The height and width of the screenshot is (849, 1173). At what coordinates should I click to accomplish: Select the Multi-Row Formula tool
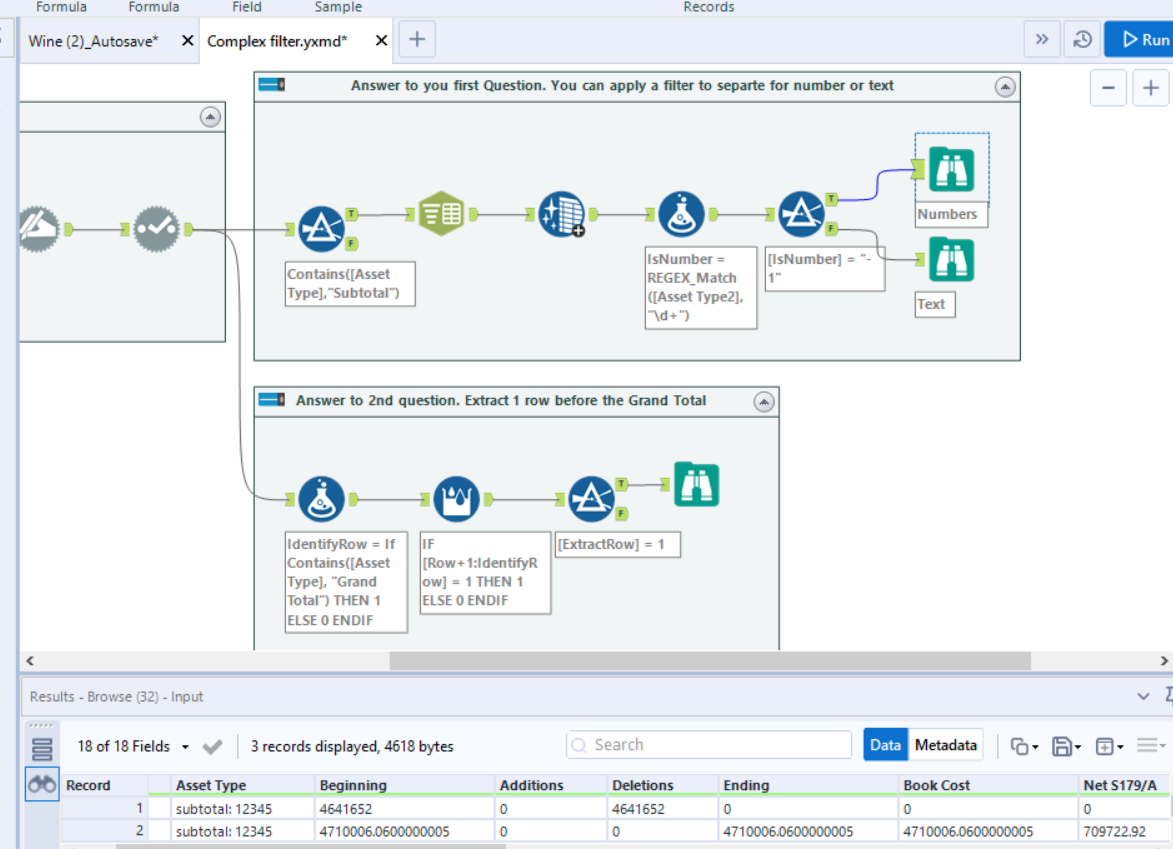[x=455, y=497]
